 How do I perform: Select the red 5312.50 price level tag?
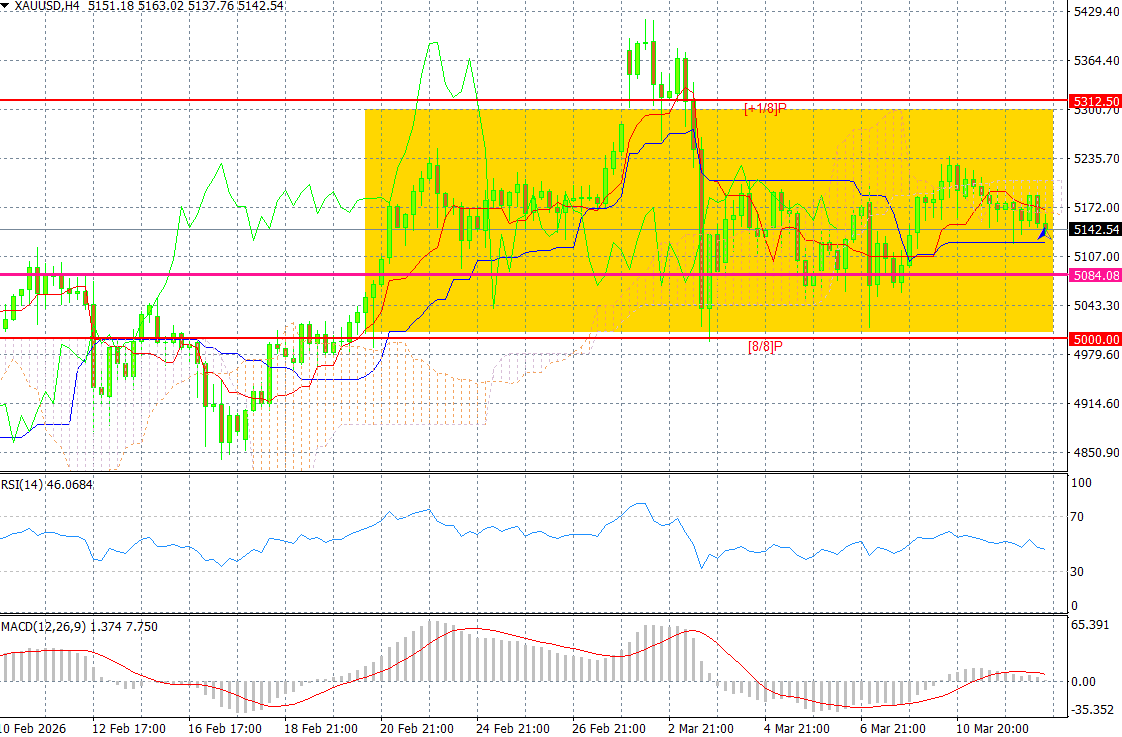(1096, 102)
